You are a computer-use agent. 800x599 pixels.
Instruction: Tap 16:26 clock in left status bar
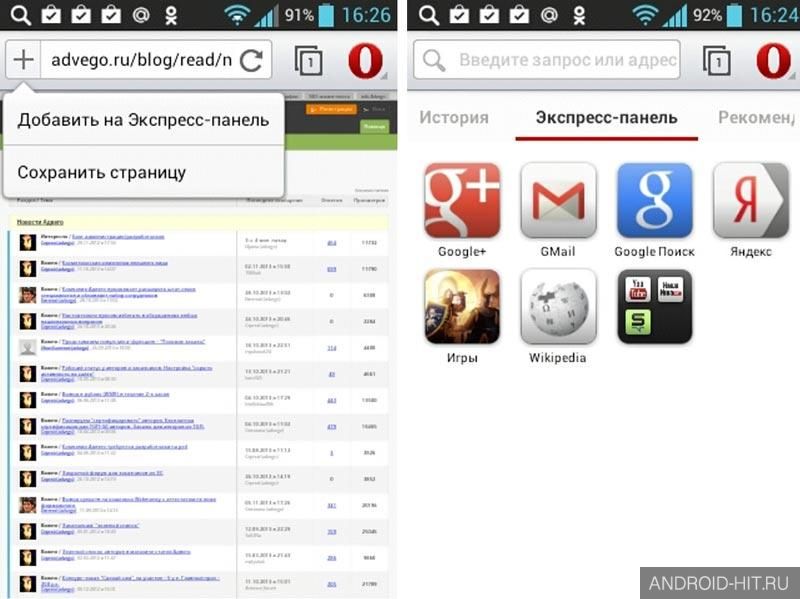(x=366, y=15)
